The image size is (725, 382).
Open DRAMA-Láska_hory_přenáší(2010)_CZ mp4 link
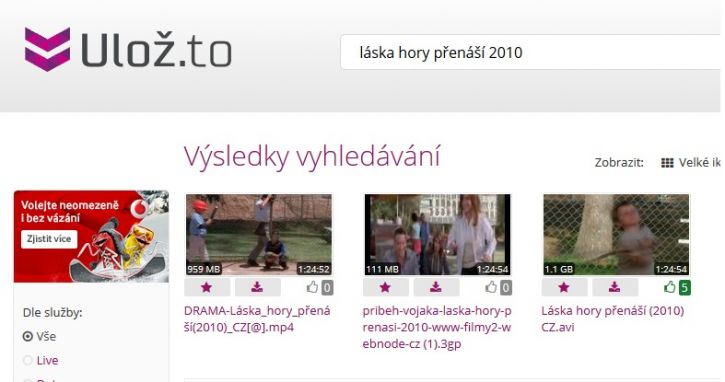tap(257, 319)
